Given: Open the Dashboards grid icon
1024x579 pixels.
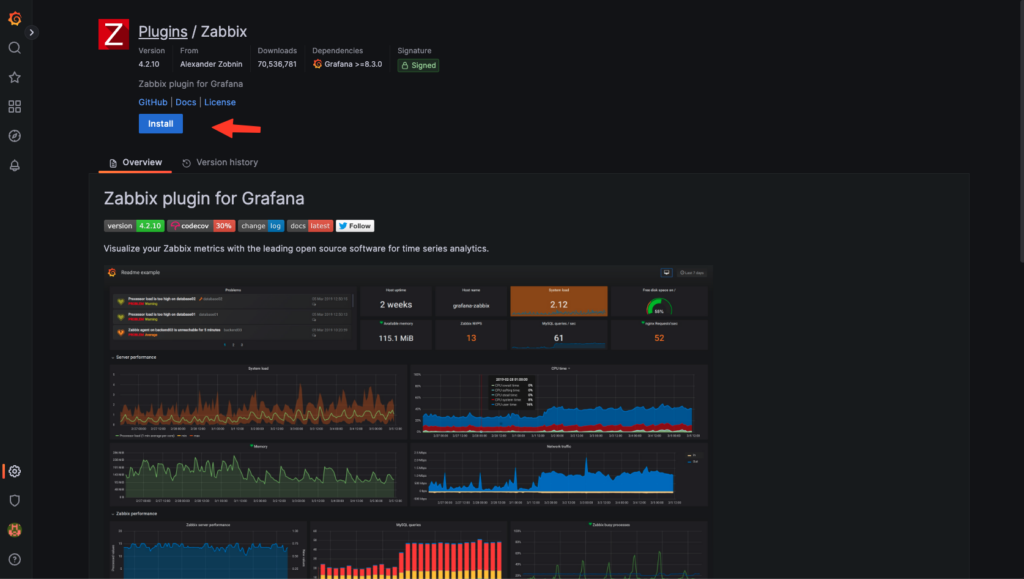Looking at the screenshot, I should point(14,106).
